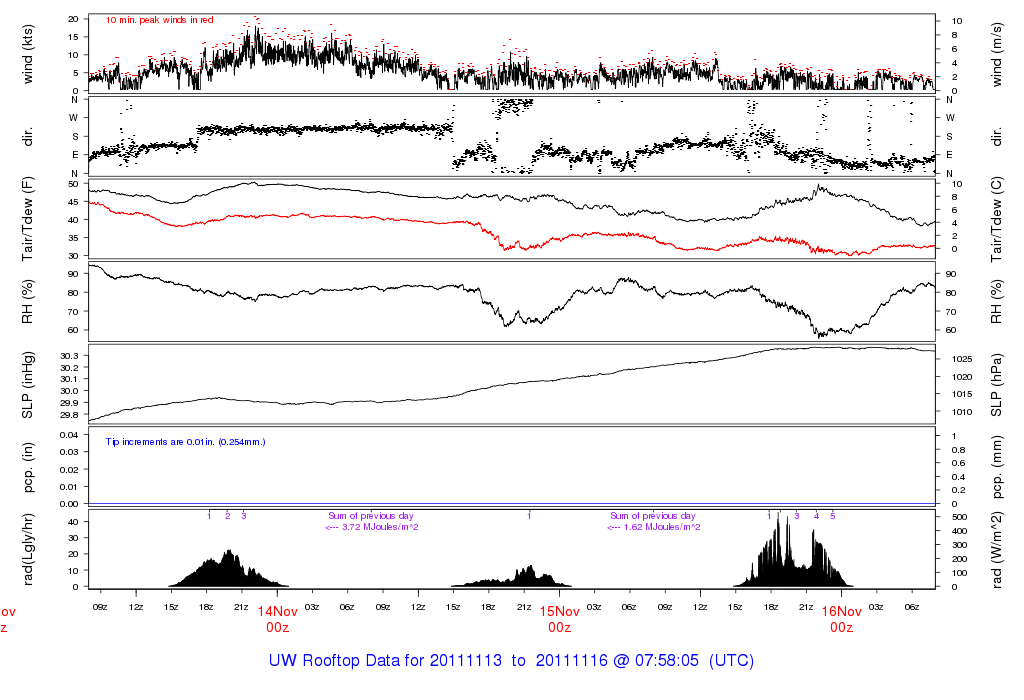
Task: Click the 'Tair/Tdew (F)' axis label
Action: 27,220
